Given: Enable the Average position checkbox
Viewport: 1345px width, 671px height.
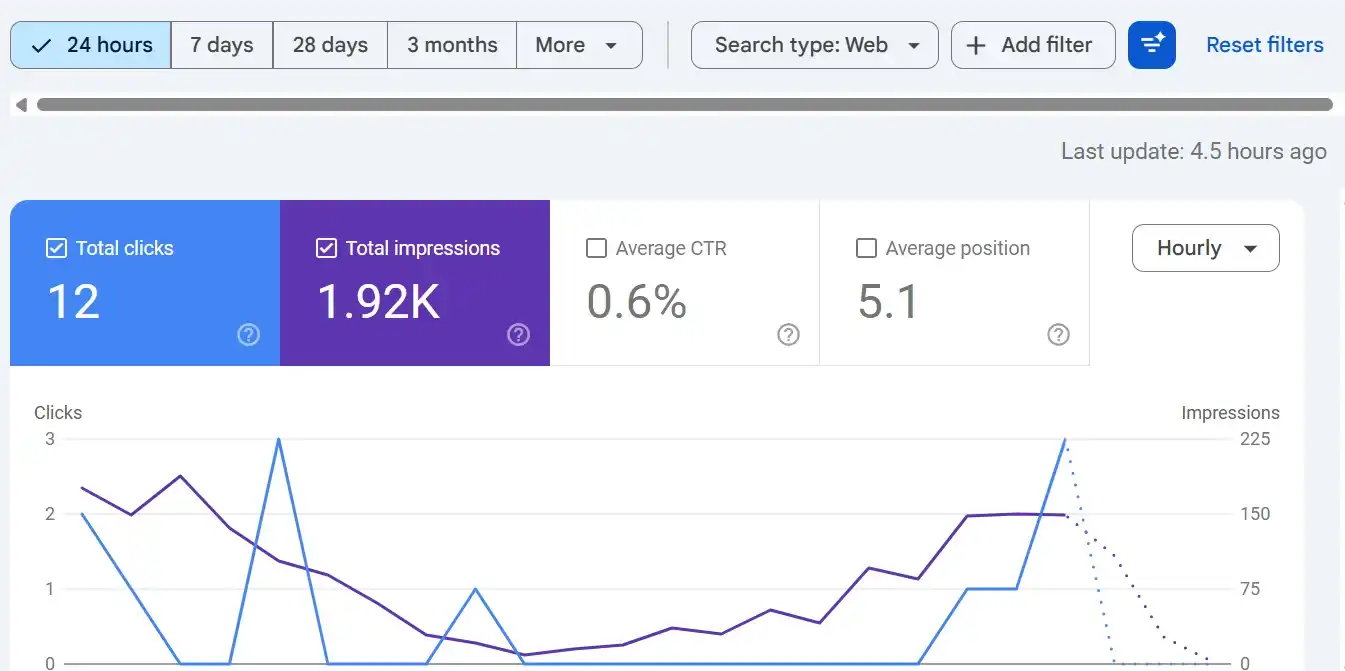Looking at the screenshot, I should pos(867,248).
